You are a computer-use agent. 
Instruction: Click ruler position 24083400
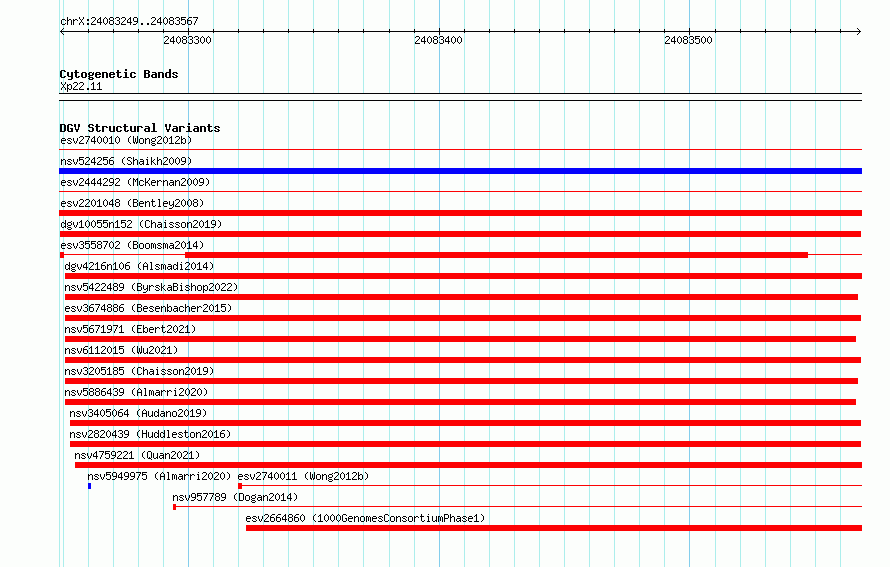[x=438, y=40]
